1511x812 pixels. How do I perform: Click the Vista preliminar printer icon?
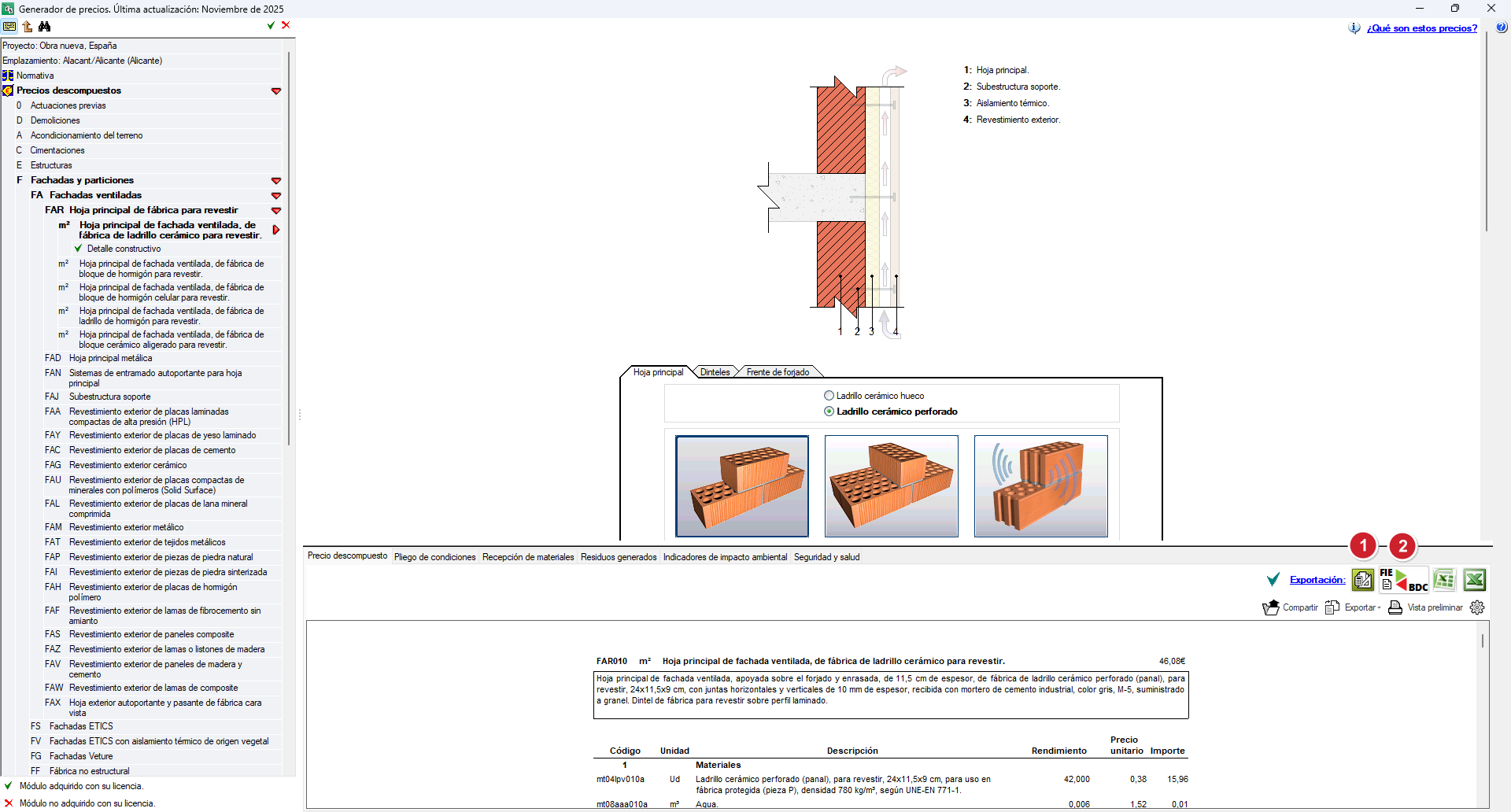tap(1395, 607)
